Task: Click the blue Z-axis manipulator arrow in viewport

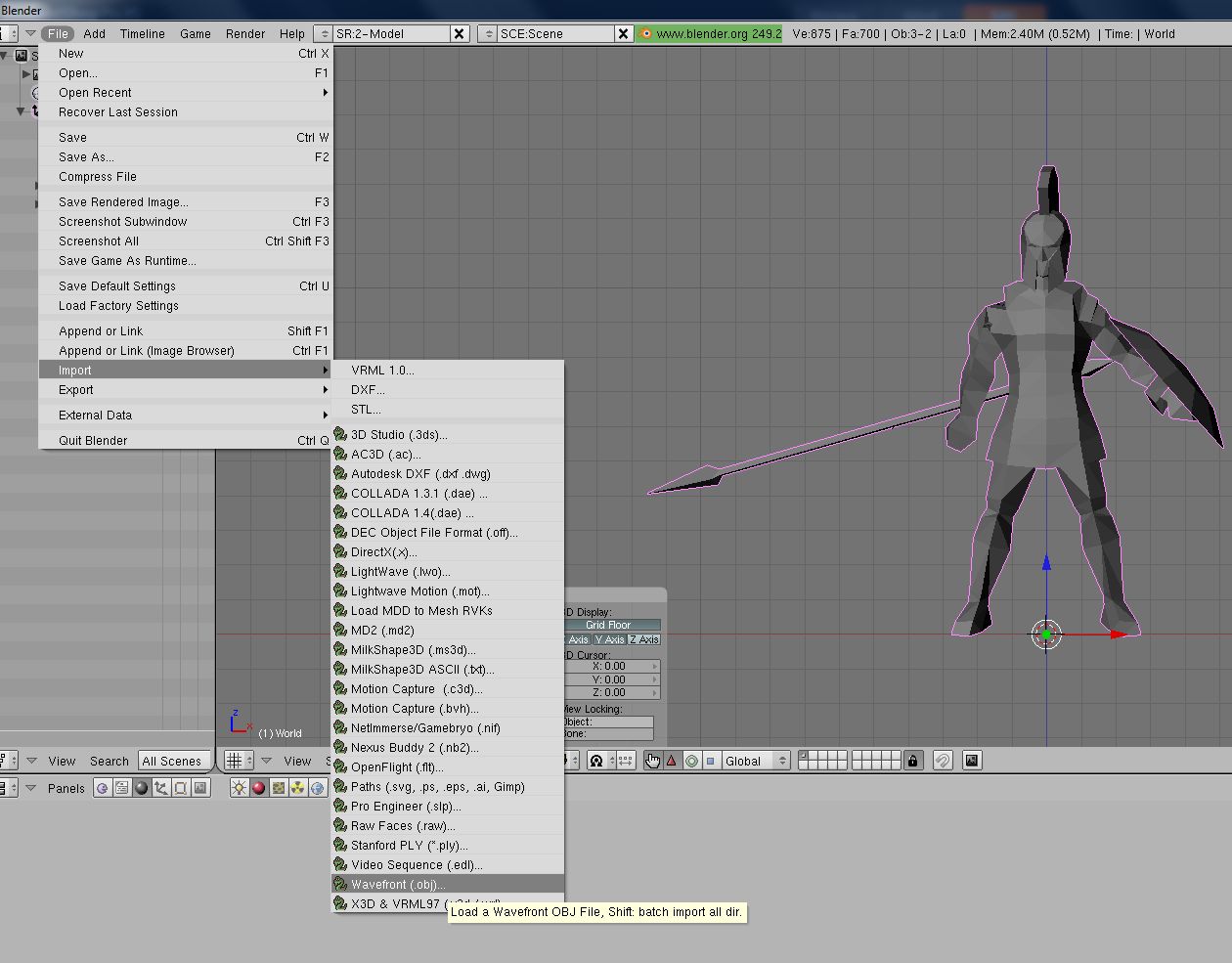Action: pyautogui.click(x=1046, y=563)
